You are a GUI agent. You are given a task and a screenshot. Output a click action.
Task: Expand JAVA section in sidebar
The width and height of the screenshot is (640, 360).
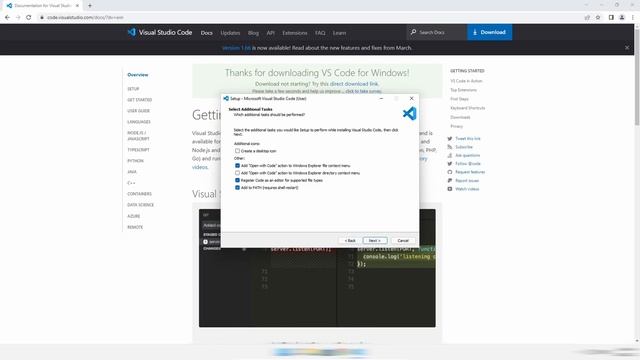pyautogui.click(x=132, y=172)
